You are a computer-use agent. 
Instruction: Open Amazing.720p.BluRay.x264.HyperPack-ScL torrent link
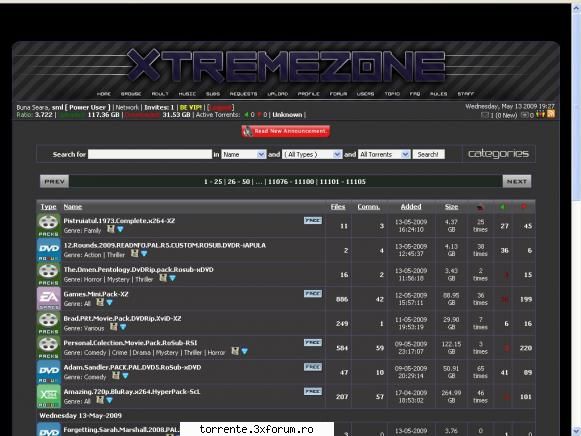coord(132,392)
